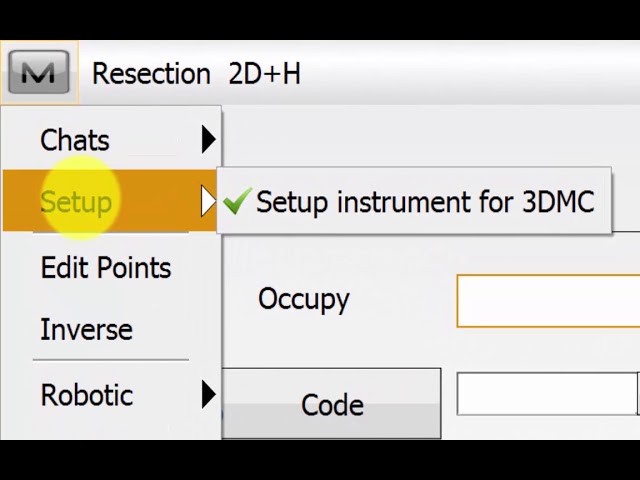Focus the Occupy point input field
Screen dimensions: 640x480
pyautogui.click(x=548, y=301)
